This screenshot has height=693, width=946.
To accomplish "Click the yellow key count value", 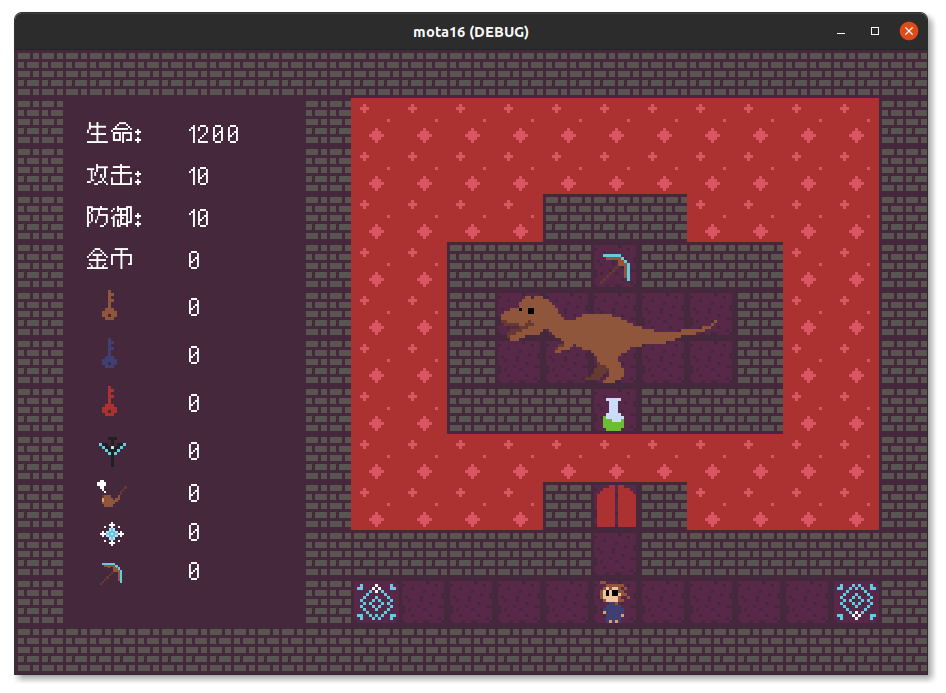I will [x=194, y=308].
